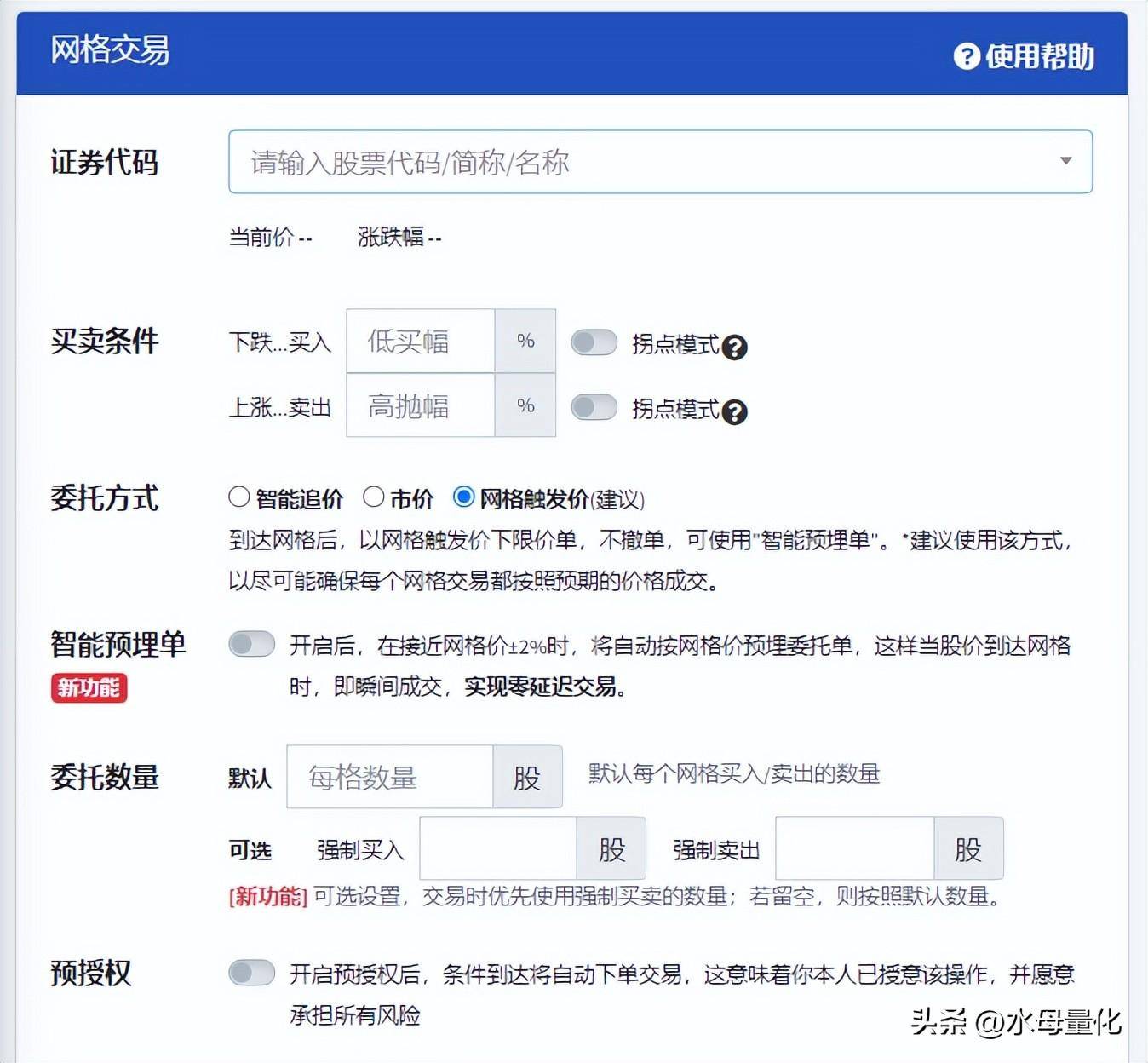Click the red 新功能 badge

tap(89, 687)
